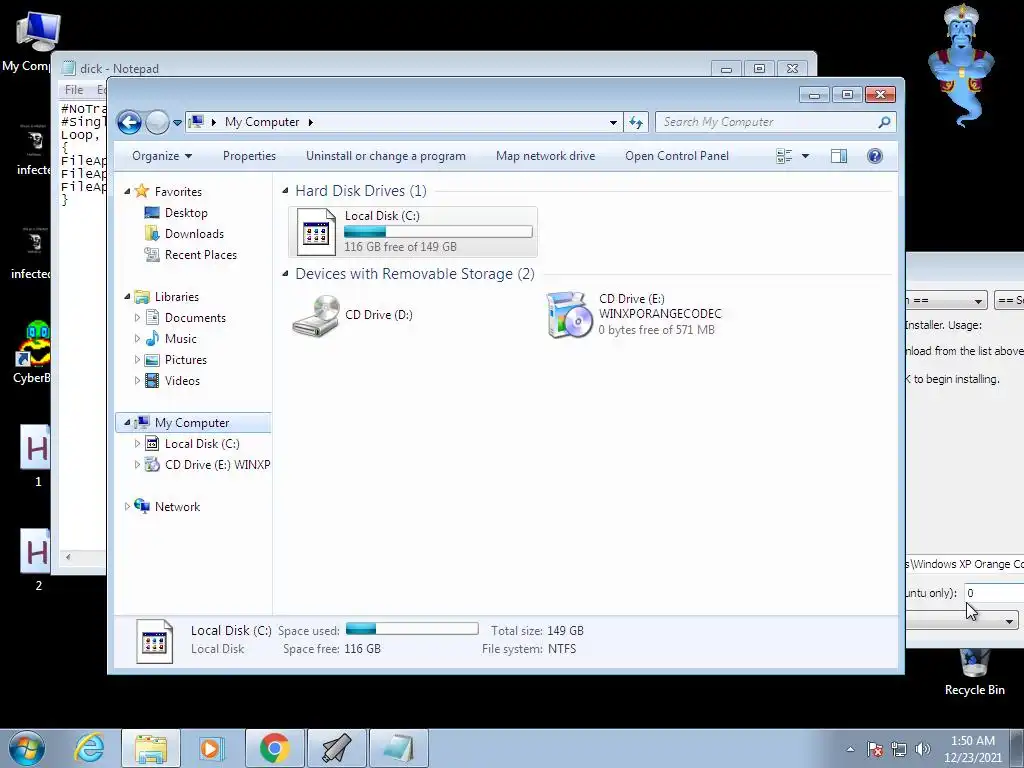
Task: Click the My Computer breadcrumb in address bar
Action: 262,122
